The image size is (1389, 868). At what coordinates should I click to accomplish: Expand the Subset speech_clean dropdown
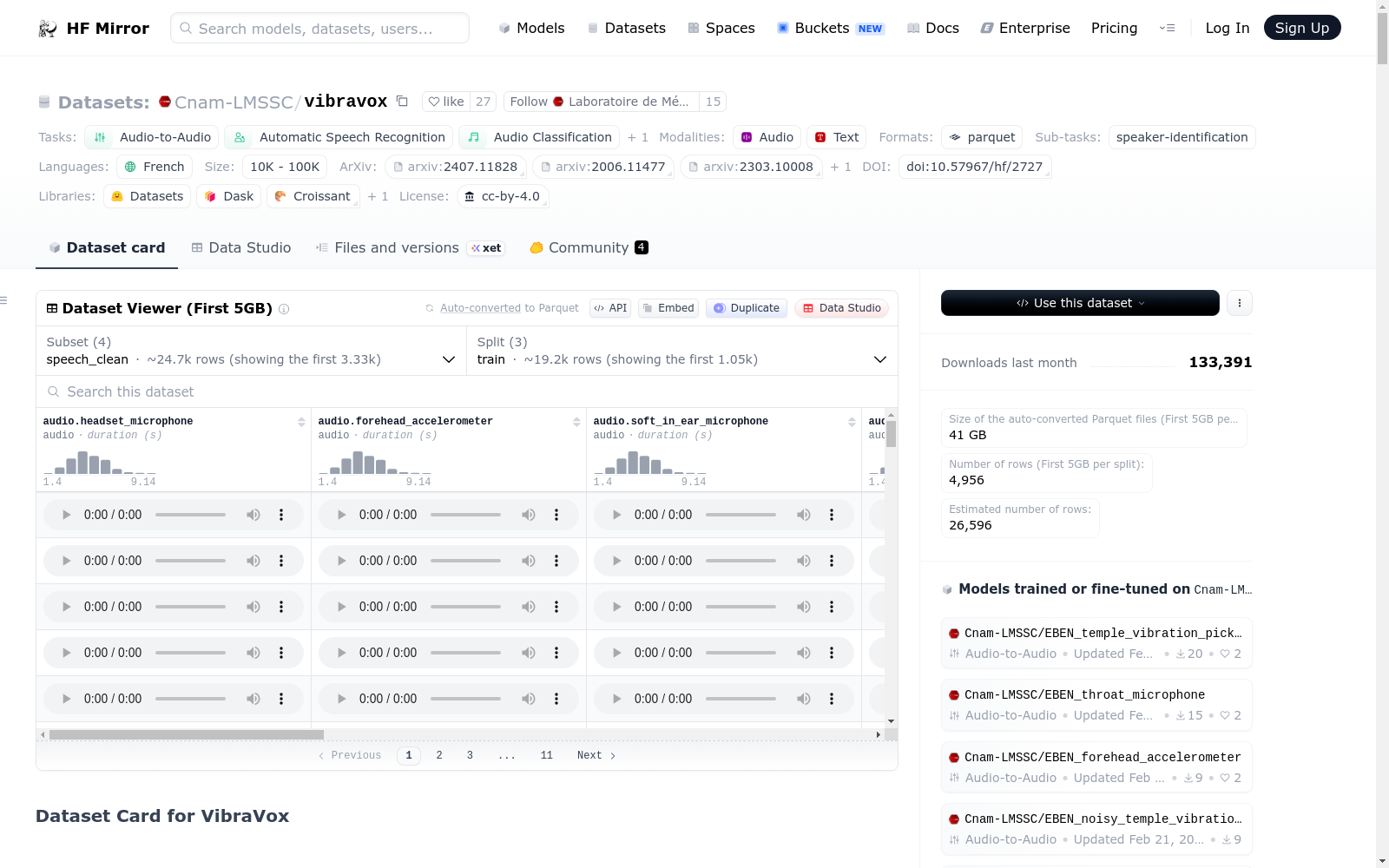(251, 351)
